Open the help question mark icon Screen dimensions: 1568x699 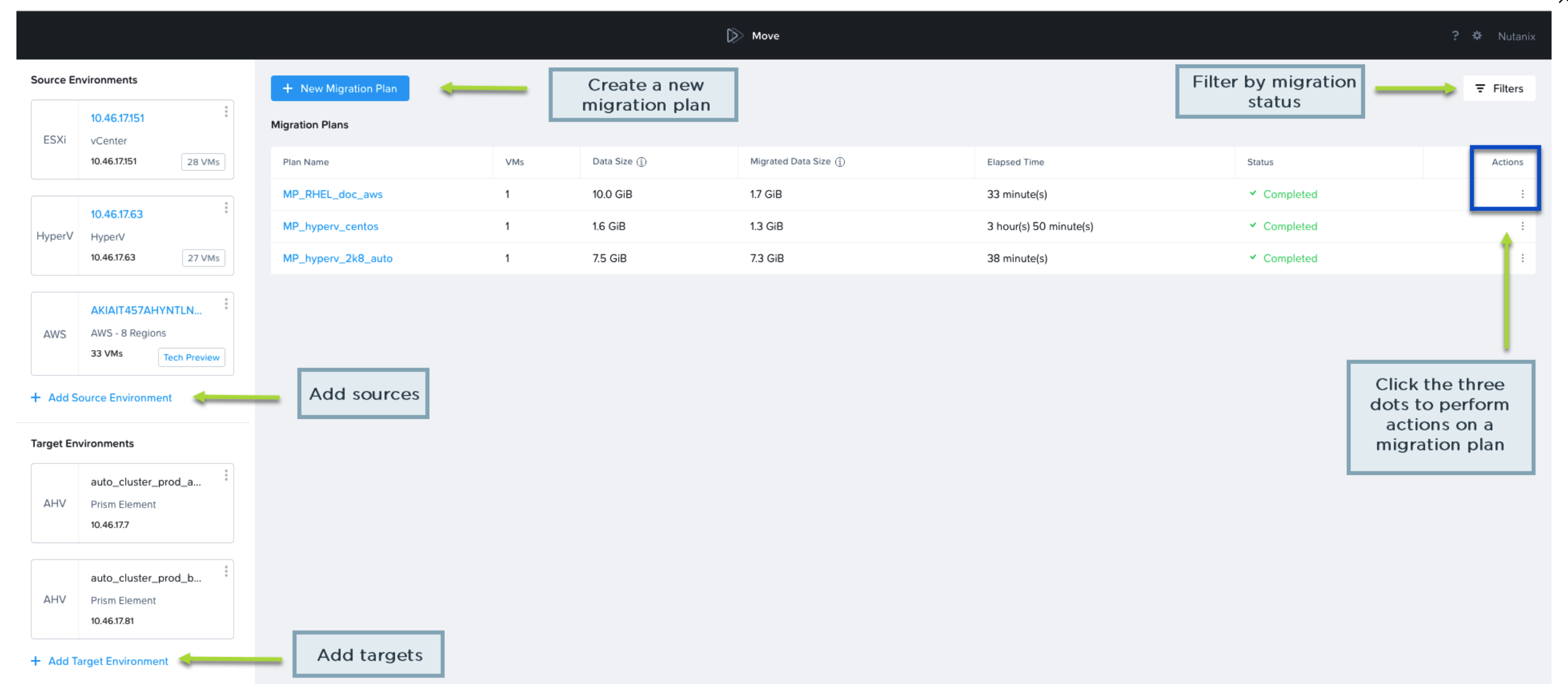(1455, 36)
